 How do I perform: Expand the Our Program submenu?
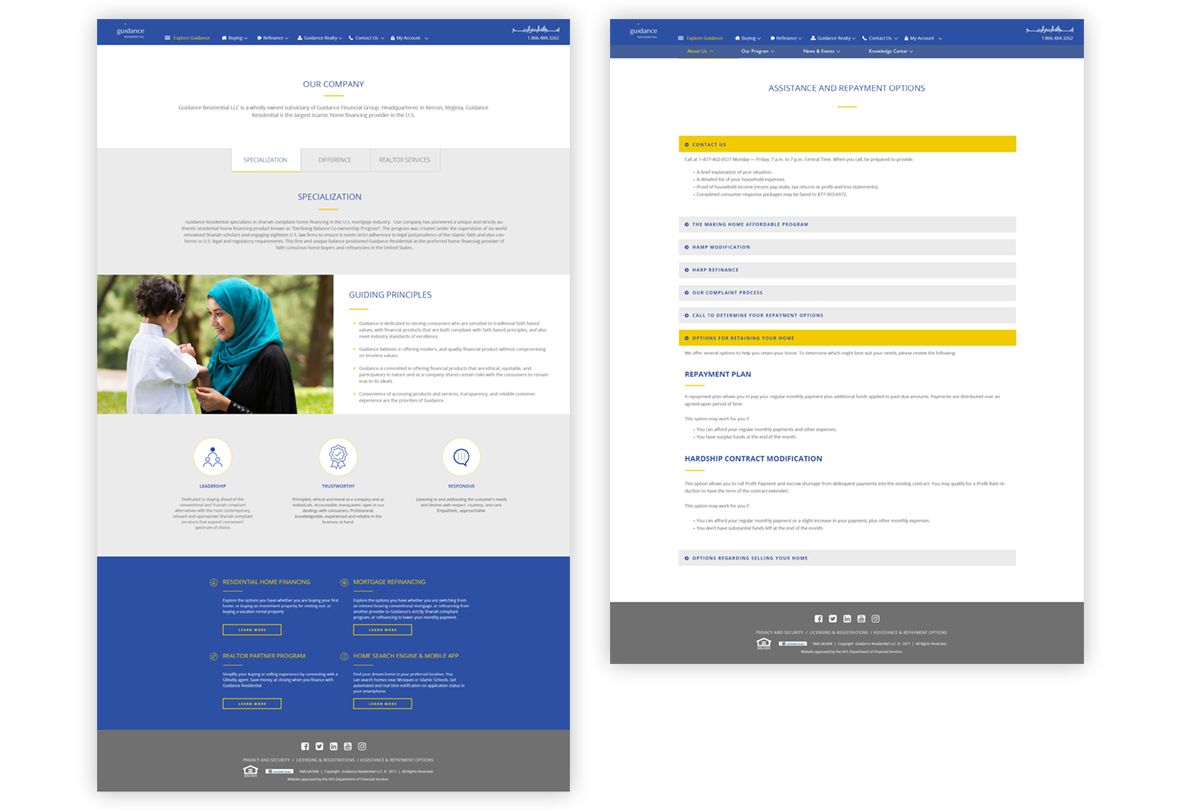point(757,51)
